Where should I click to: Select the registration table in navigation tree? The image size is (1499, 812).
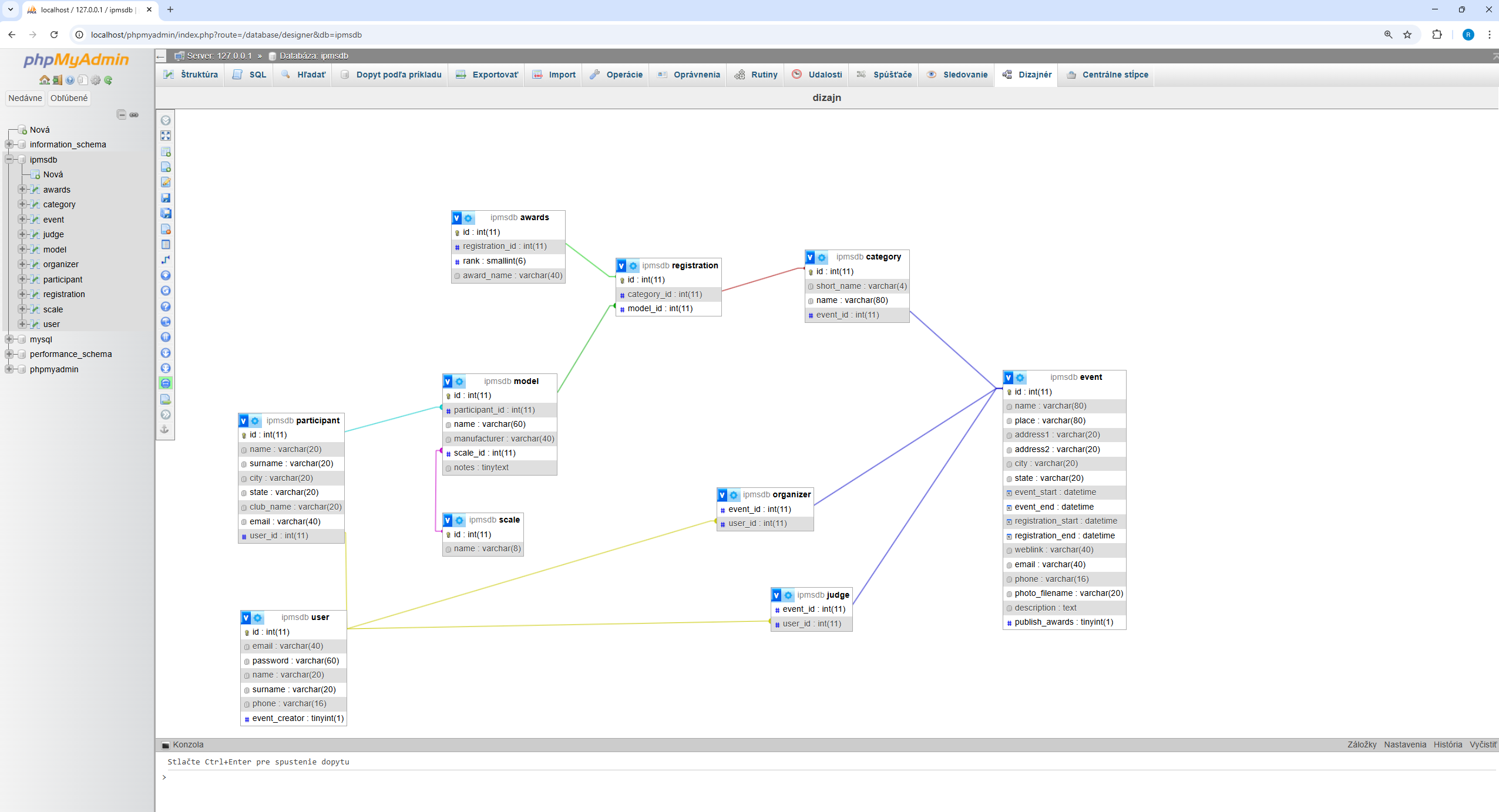point(64,294)
